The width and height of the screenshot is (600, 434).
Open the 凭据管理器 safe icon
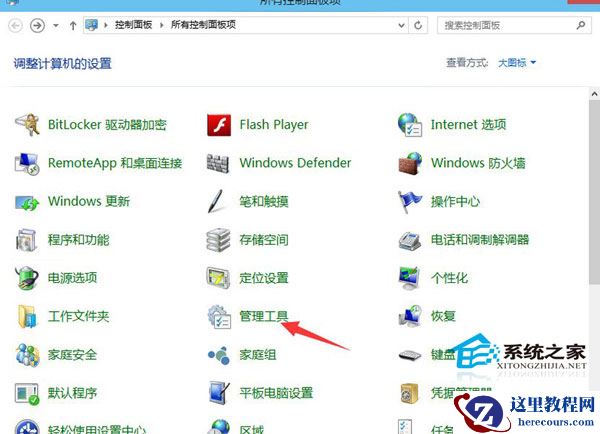click(x=409, y=393)
